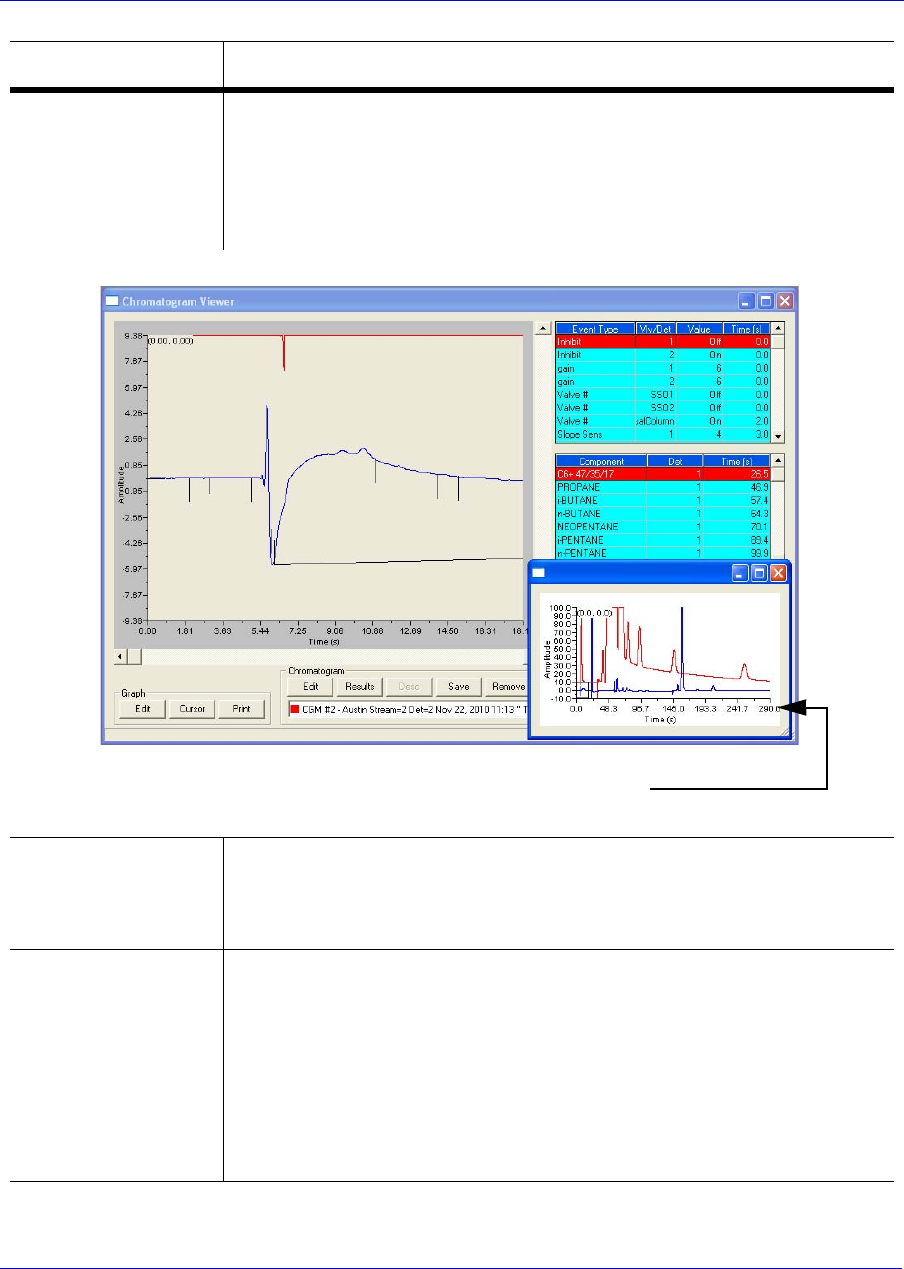
Task: Click the Chromatogram Edit button
Action: (310, 687)
